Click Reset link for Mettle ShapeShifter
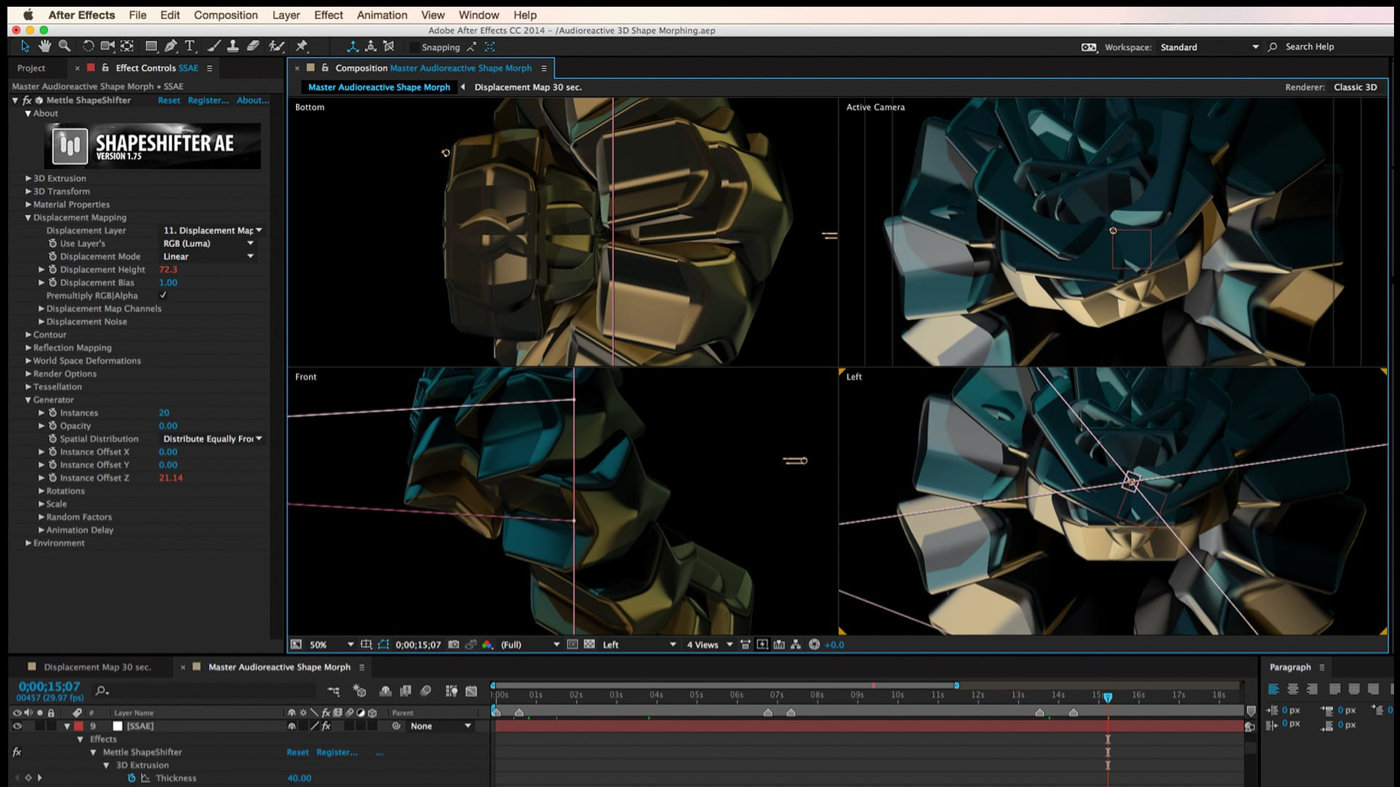Viewport: 1400px width, 787px height. tap(169, 100)
